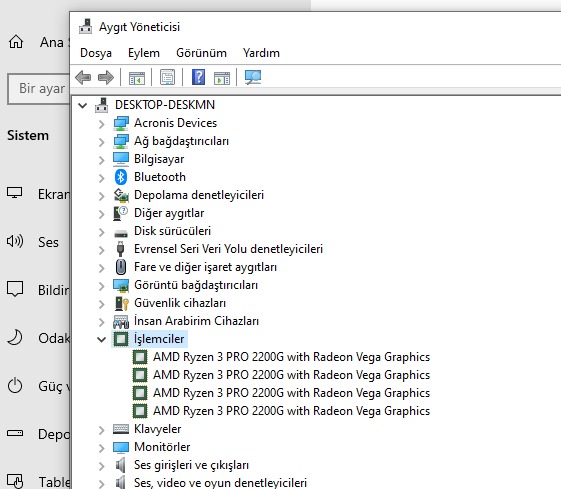The height and width of the screenshot is (489, 561).
Task: Select Fare ve diğer işaret aygıtları label
Action: pos(205,267)
